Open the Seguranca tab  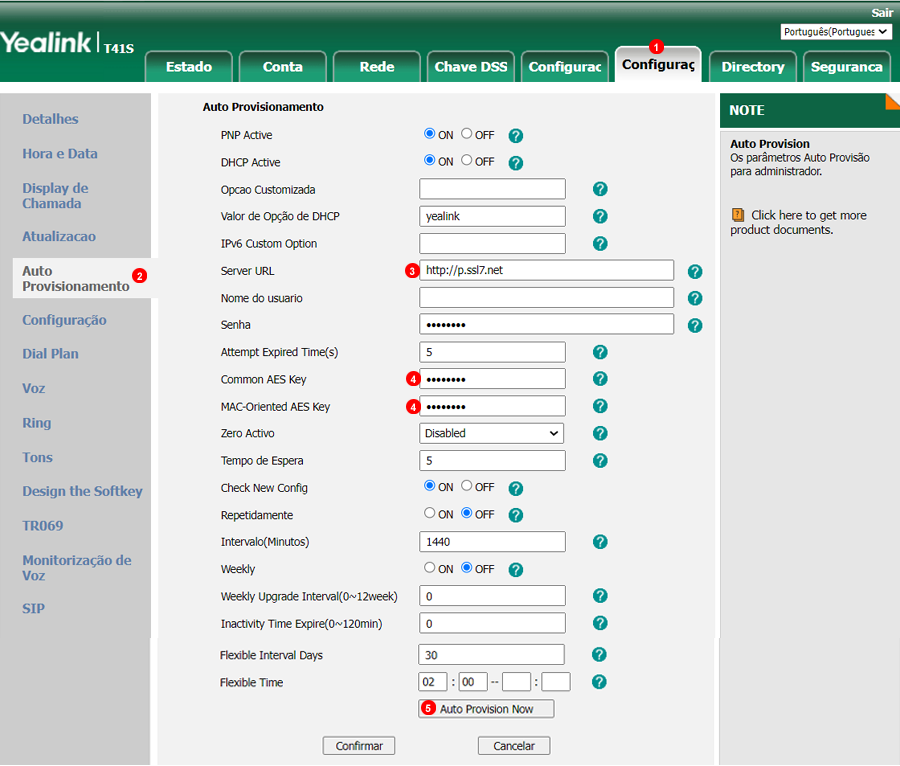tap(846, 67)
